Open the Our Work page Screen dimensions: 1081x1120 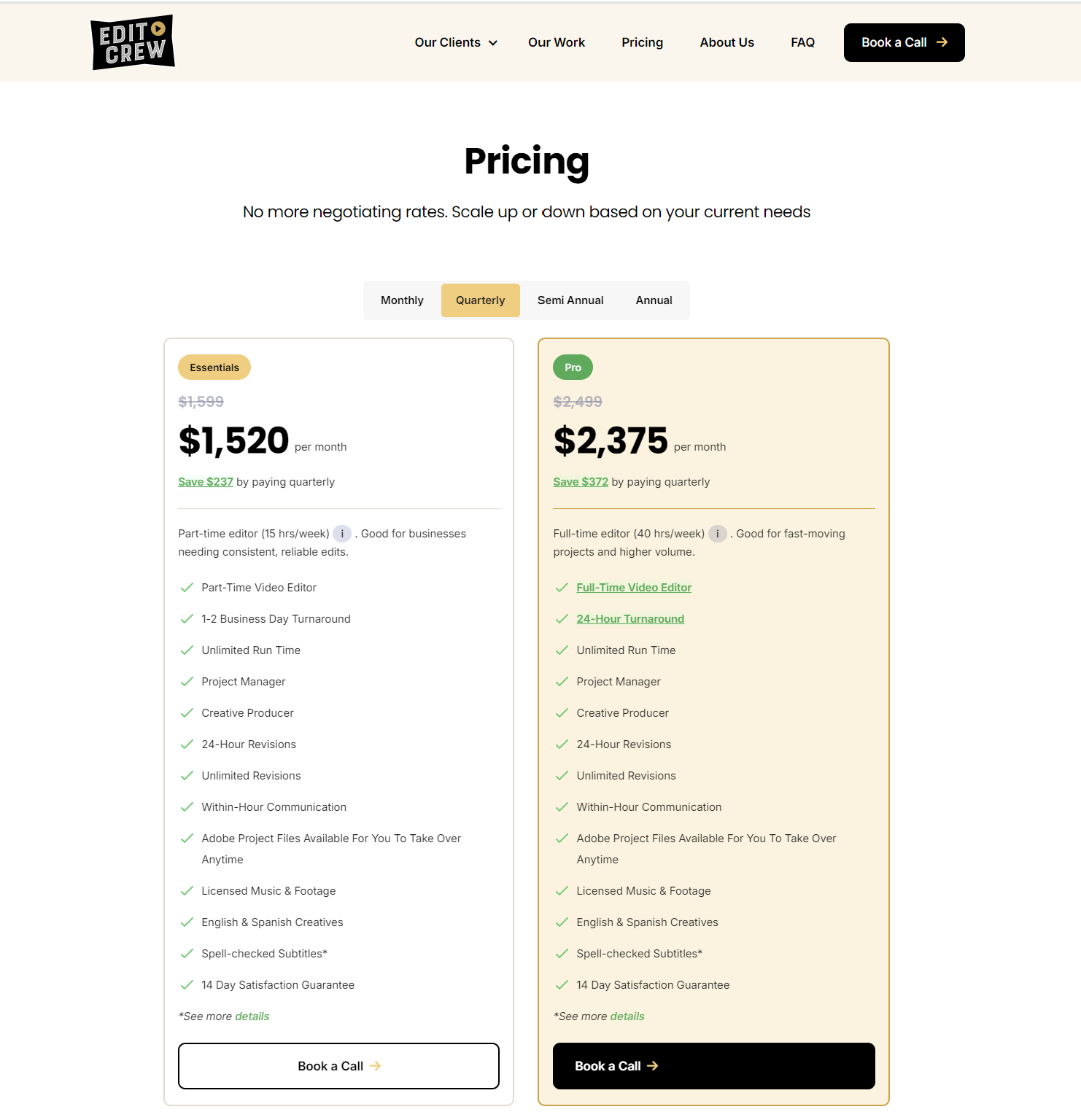pyautogui.click(x=557, y=42)
